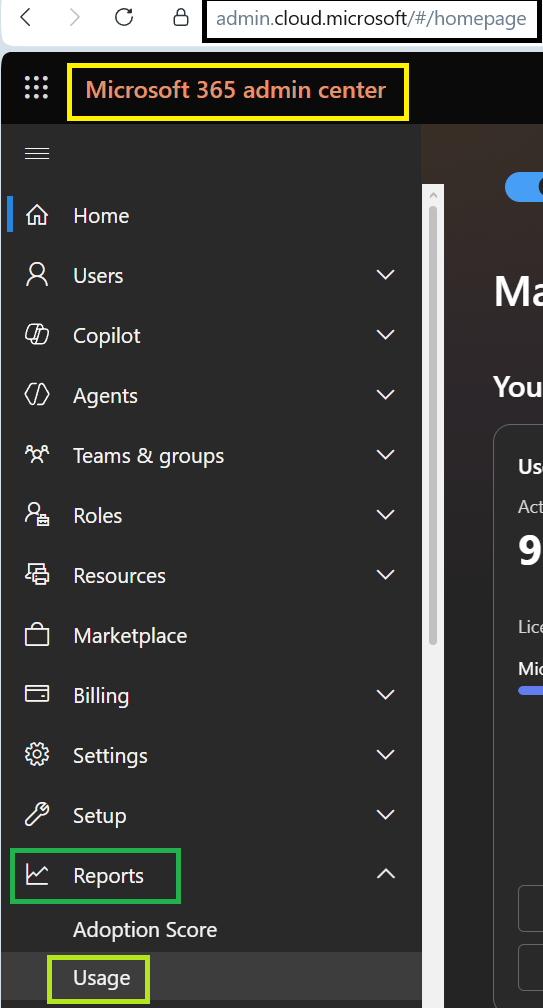Expand the Teams & groups chevron
543x1008 pixels.
coord(386,455)
